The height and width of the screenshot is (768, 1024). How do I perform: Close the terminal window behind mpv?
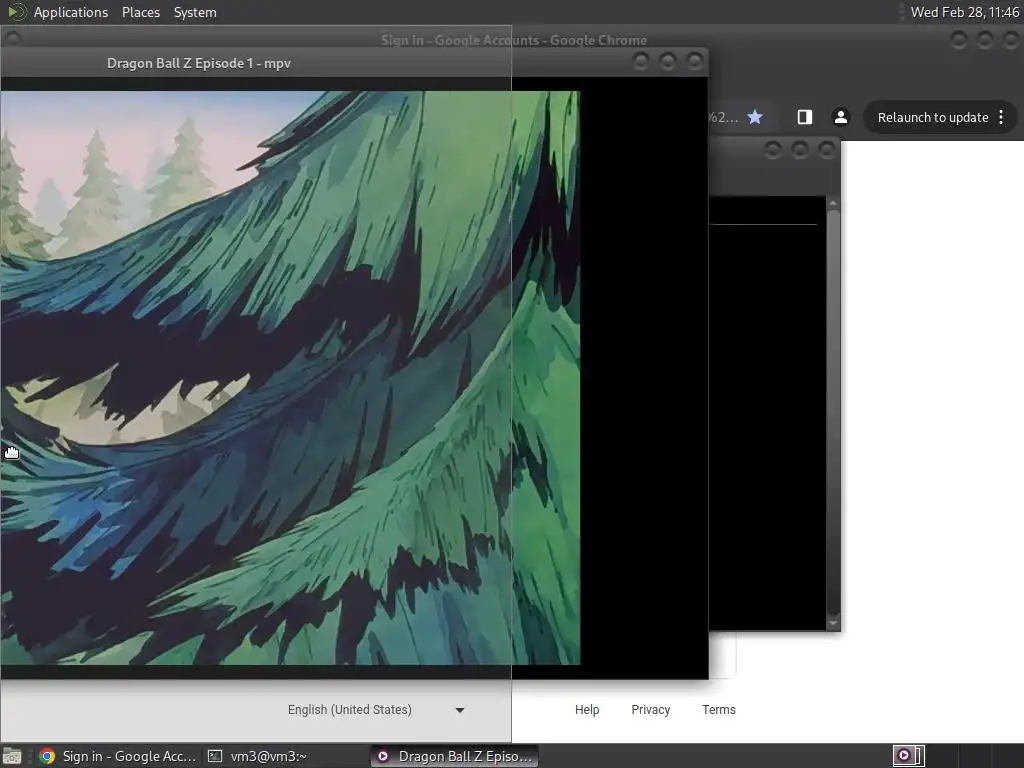click(x=827, y=151)
